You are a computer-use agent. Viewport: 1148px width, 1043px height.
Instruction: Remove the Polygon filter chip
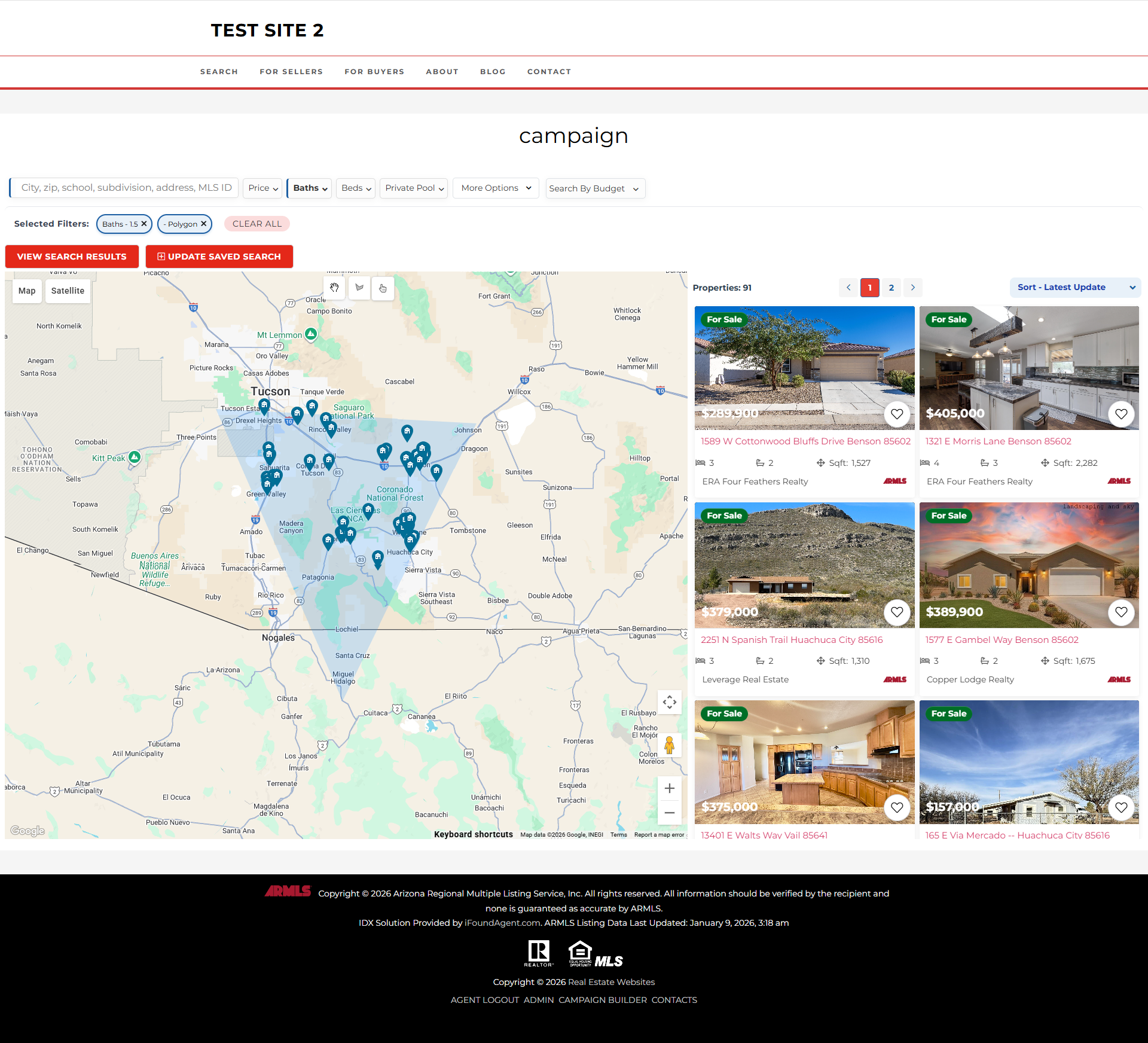click(x=204, y=224)
